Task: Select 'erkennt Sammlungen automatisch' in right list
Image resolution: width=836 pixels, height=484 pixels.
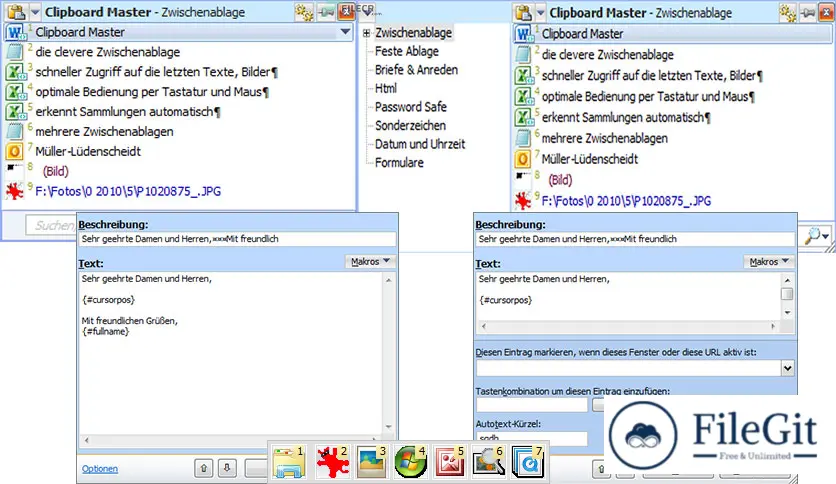Action: (x=626, y=117)
